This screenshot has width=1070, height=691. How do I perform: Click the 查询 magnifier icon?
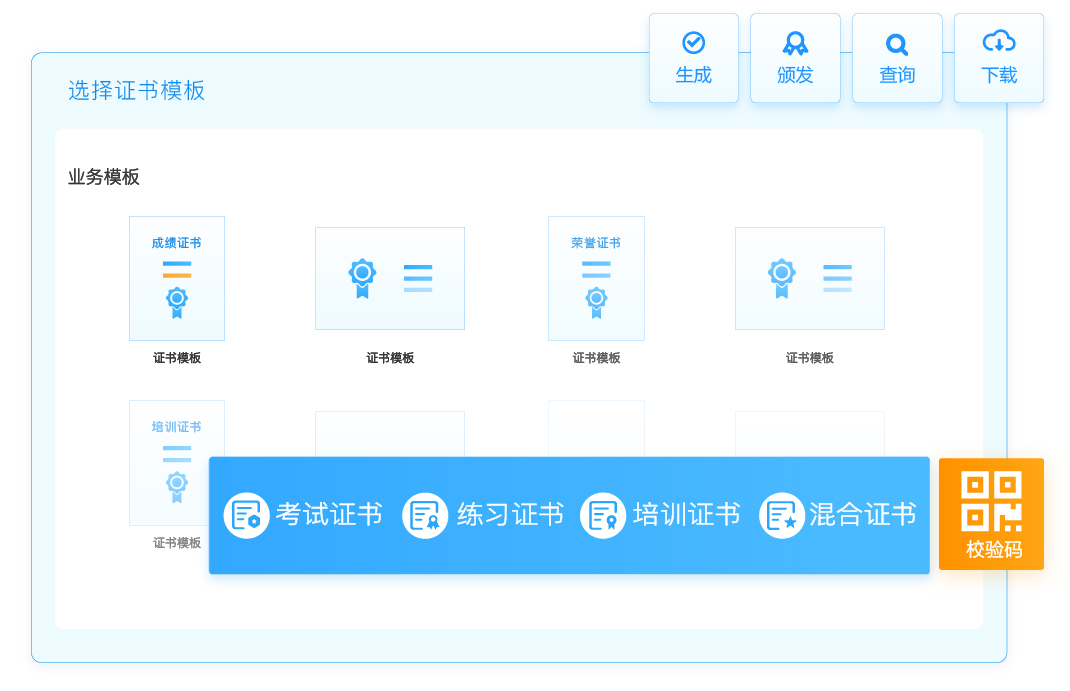click(x=897, y=44)
